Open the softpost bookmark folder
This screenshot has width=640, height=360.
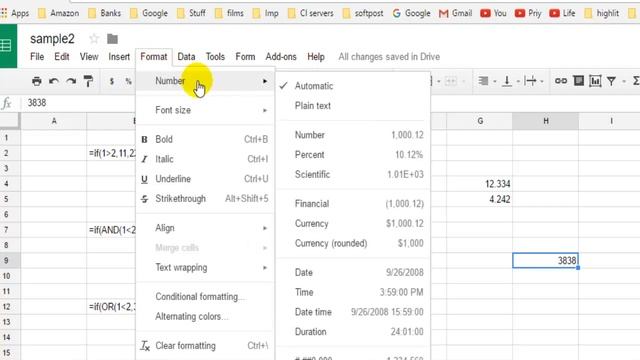coord(363,13)
